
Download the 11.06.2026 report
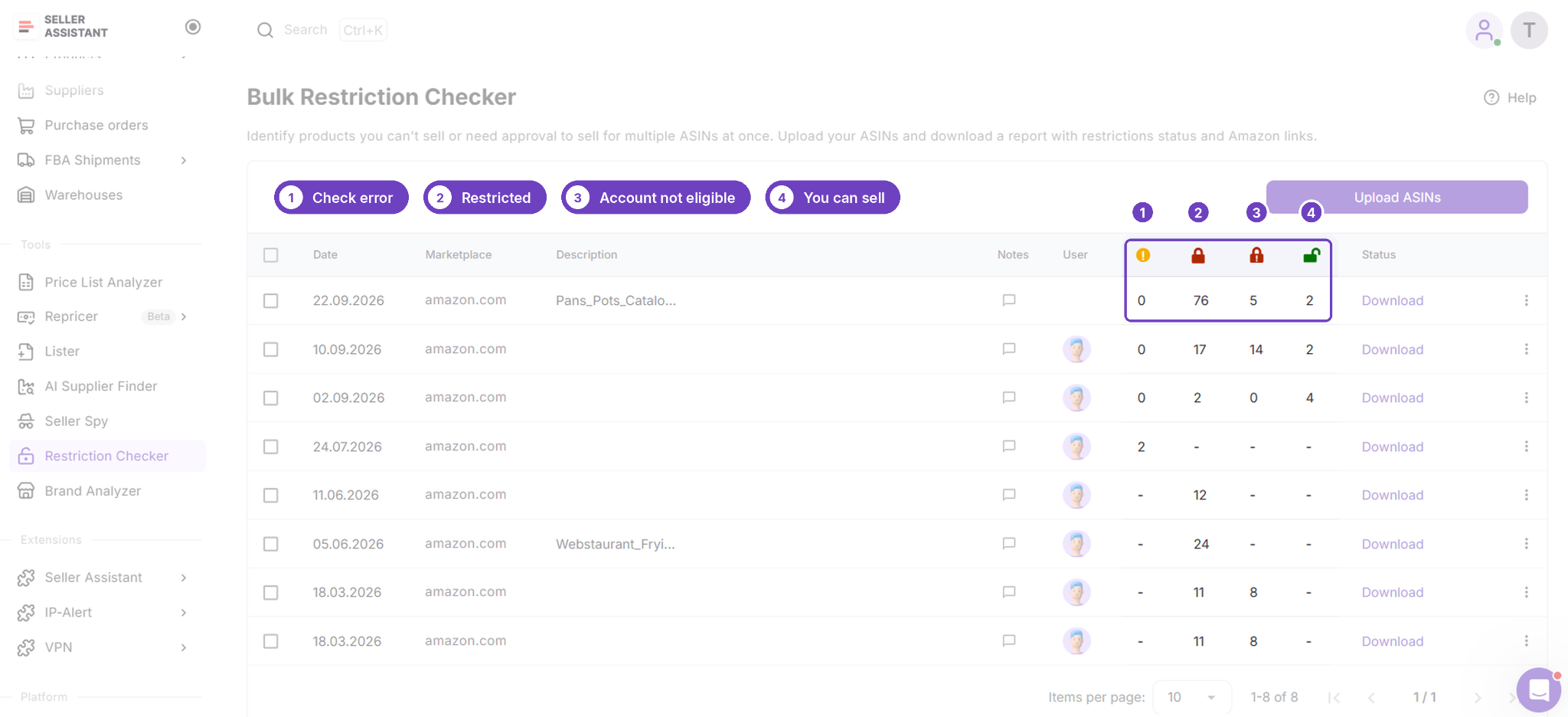tap(1392, 495)
